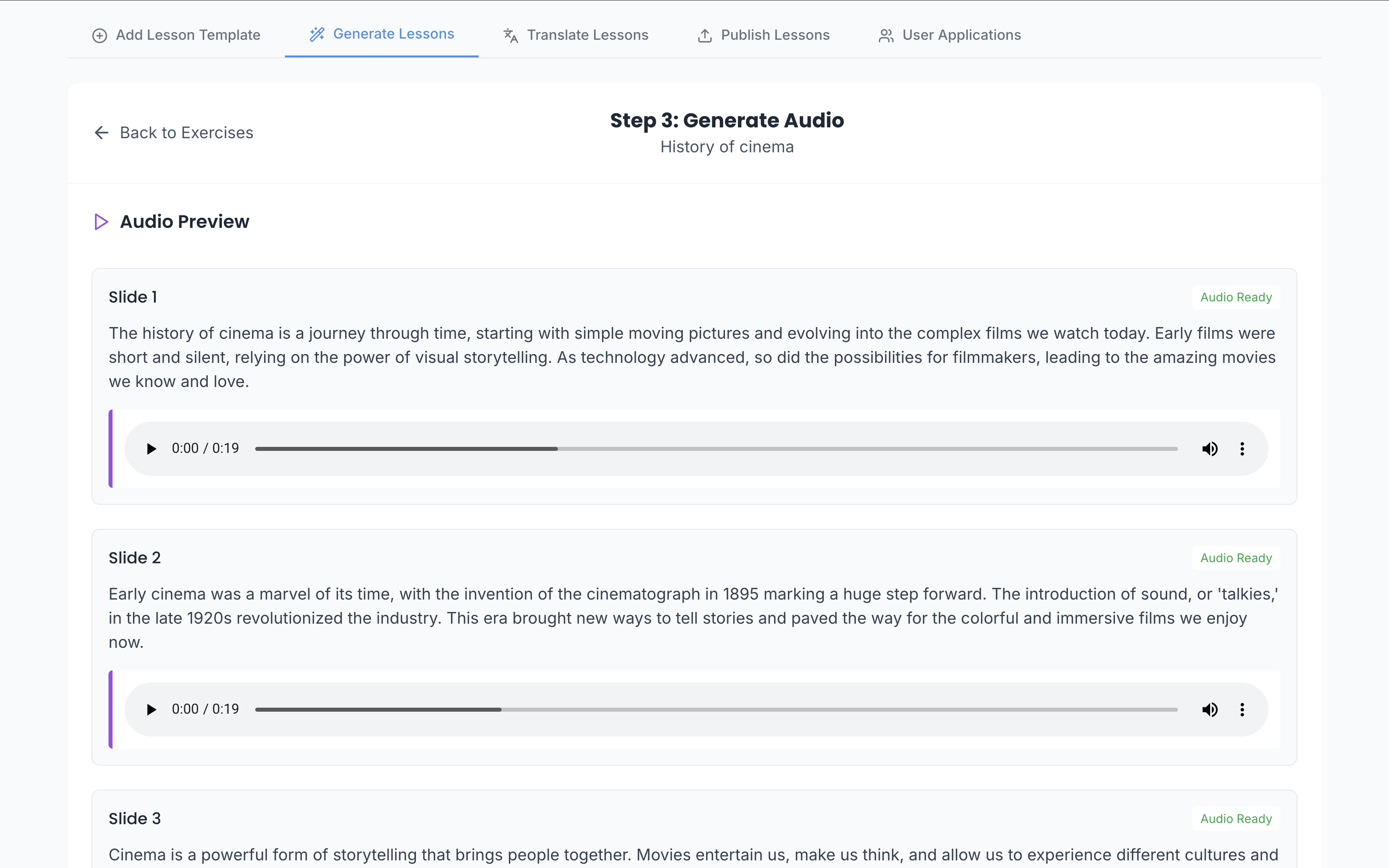Mute the Slide 2 audio volume
1389x868 pixels.
point(1209,710)
